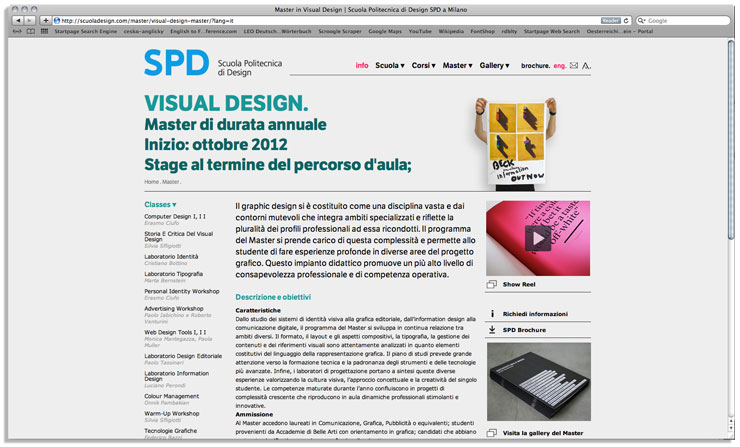740x447 pixels.
Task: Click the download icon beside SPD Brochure
Action: [x=492, y=329]
